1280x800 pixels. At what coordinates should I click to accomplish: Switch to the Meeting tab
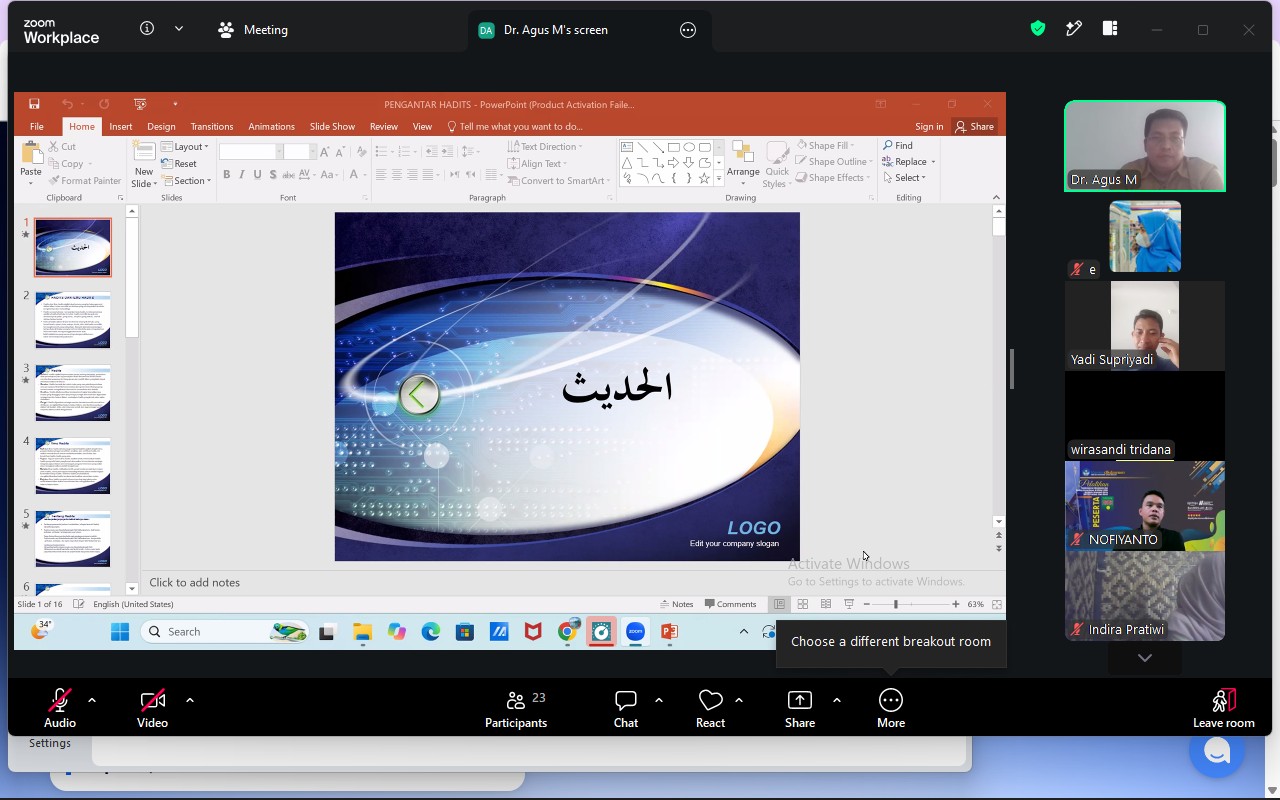[253, 30]
